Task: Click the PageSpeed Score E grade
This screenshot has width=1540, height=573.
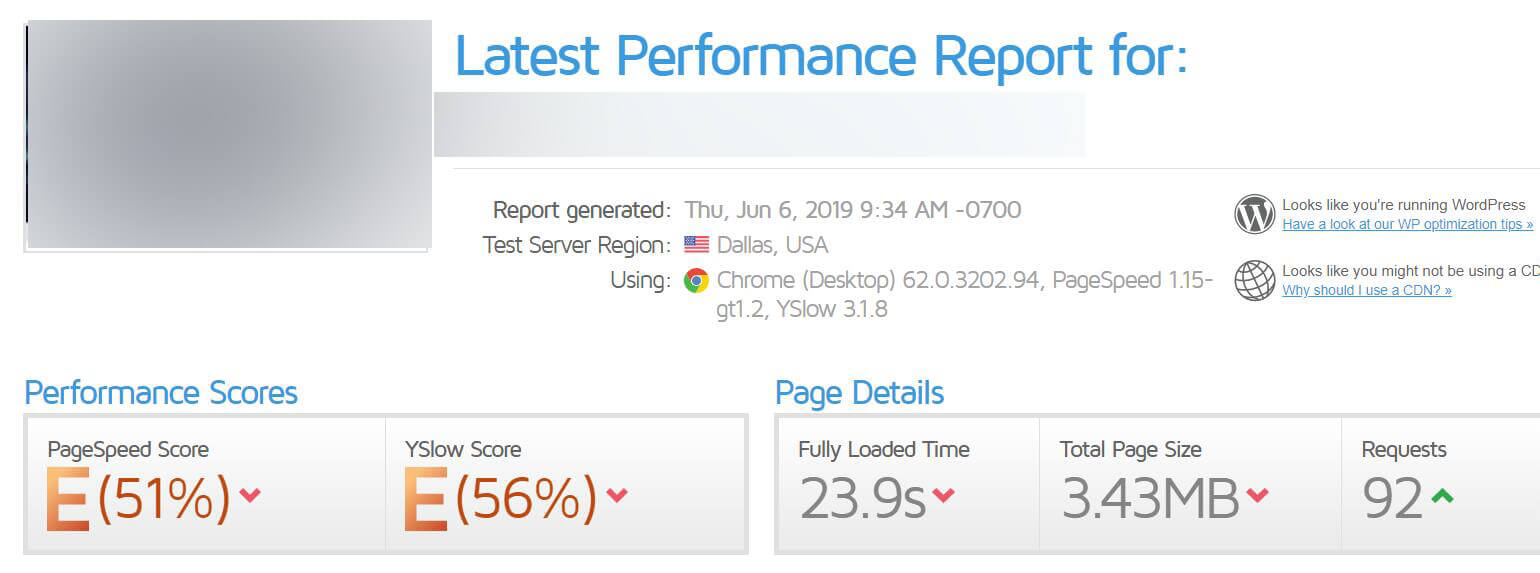Action: tap(68, 499)
